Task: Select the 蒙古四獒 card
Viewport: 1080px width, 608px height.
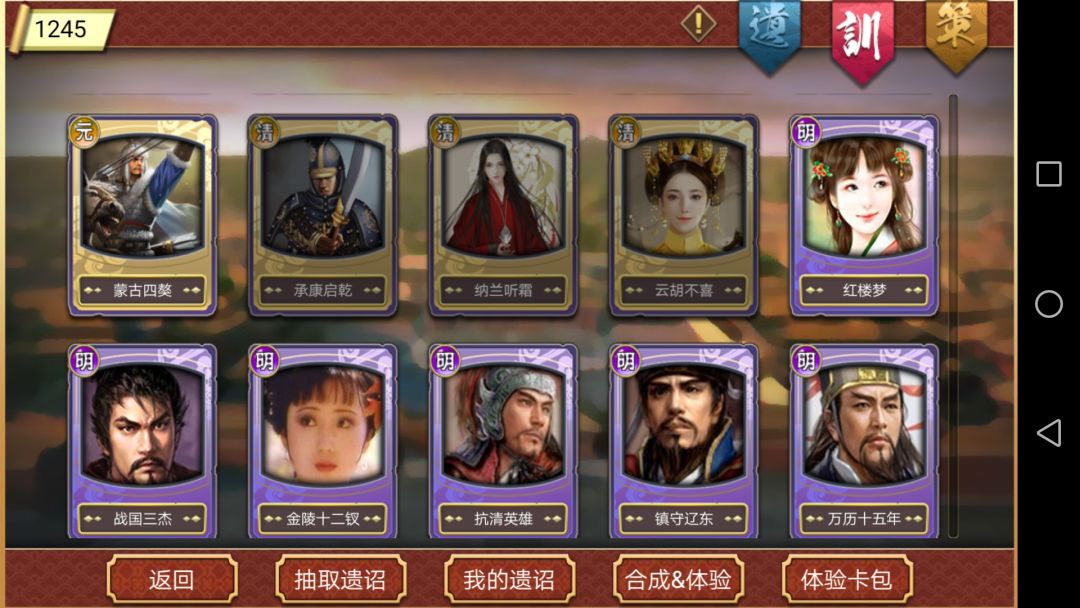Action: (143, 216)
